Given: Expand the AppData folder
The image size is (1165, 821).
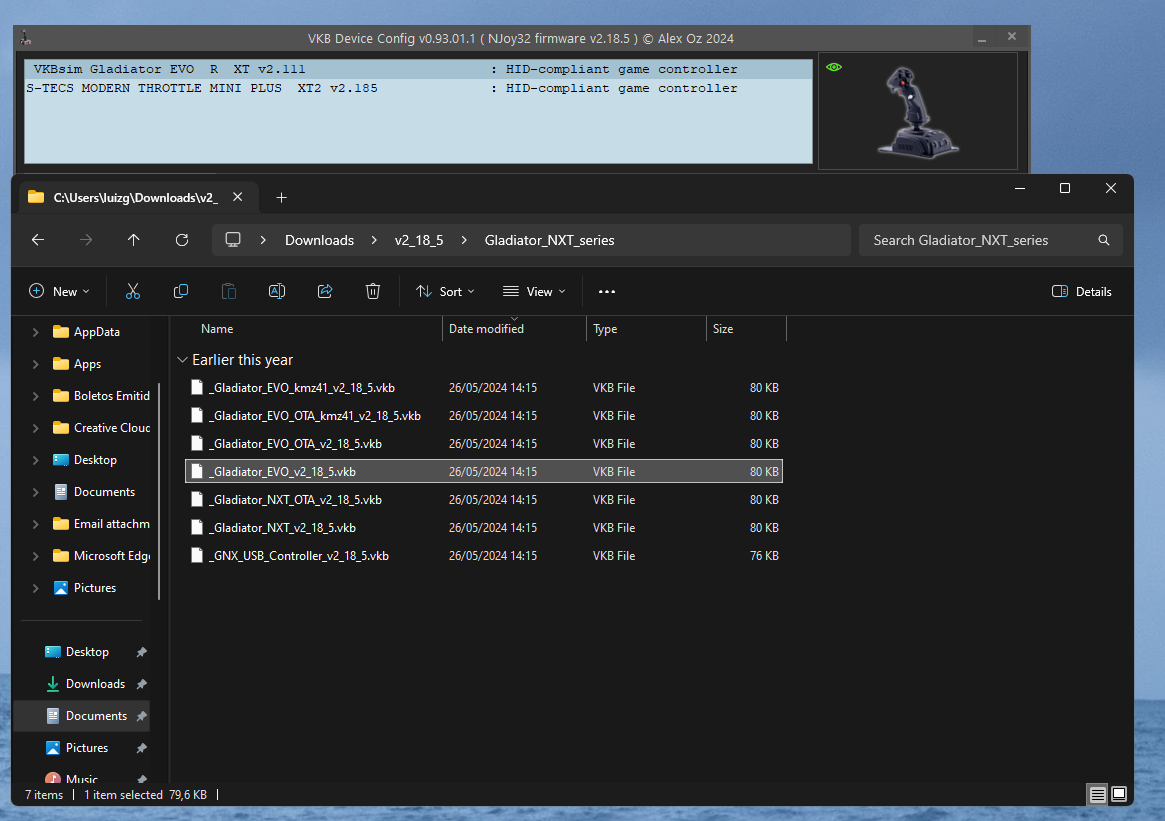Looking at the screenshot, I should coord(36,332).
